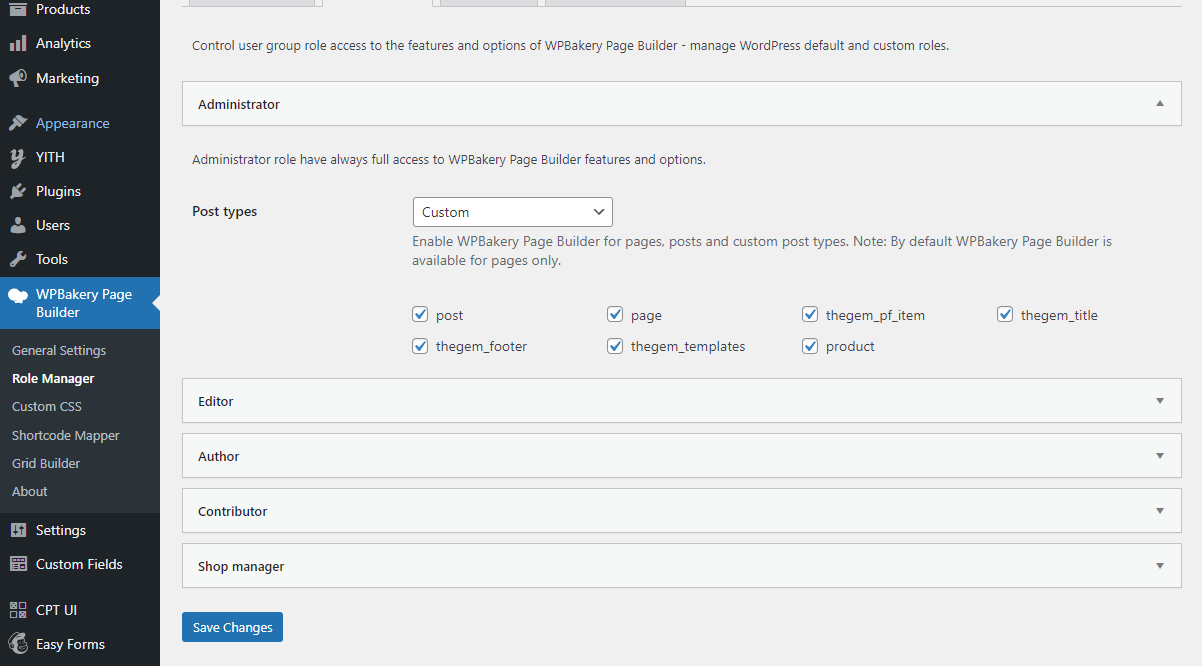Image resolution: width=1202 pixels, height=666 pixels.
Task: Click the Users person icon
Action: (18, 225)
